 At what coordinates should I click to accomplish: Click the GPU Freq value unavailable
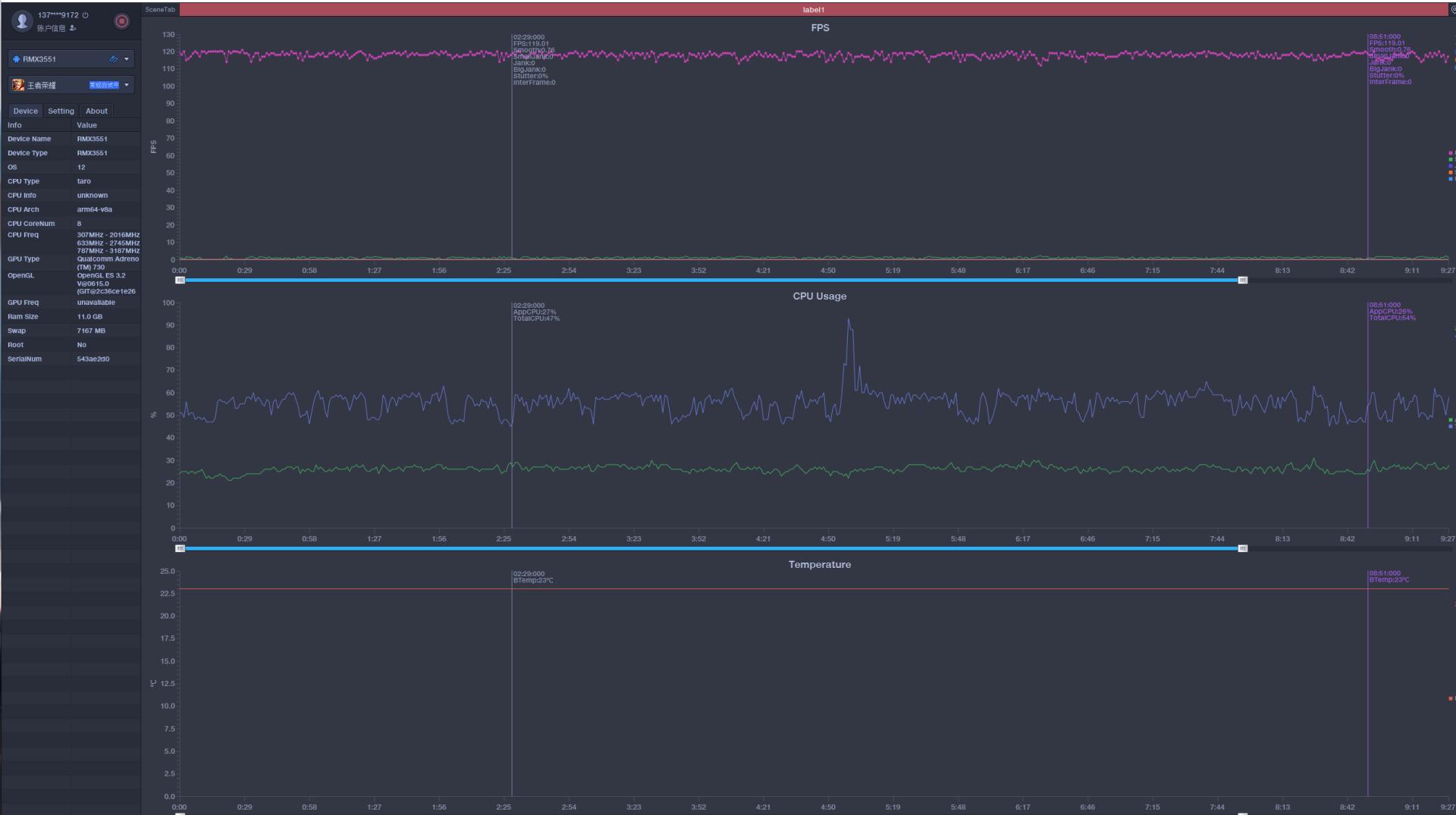[96, 302]
